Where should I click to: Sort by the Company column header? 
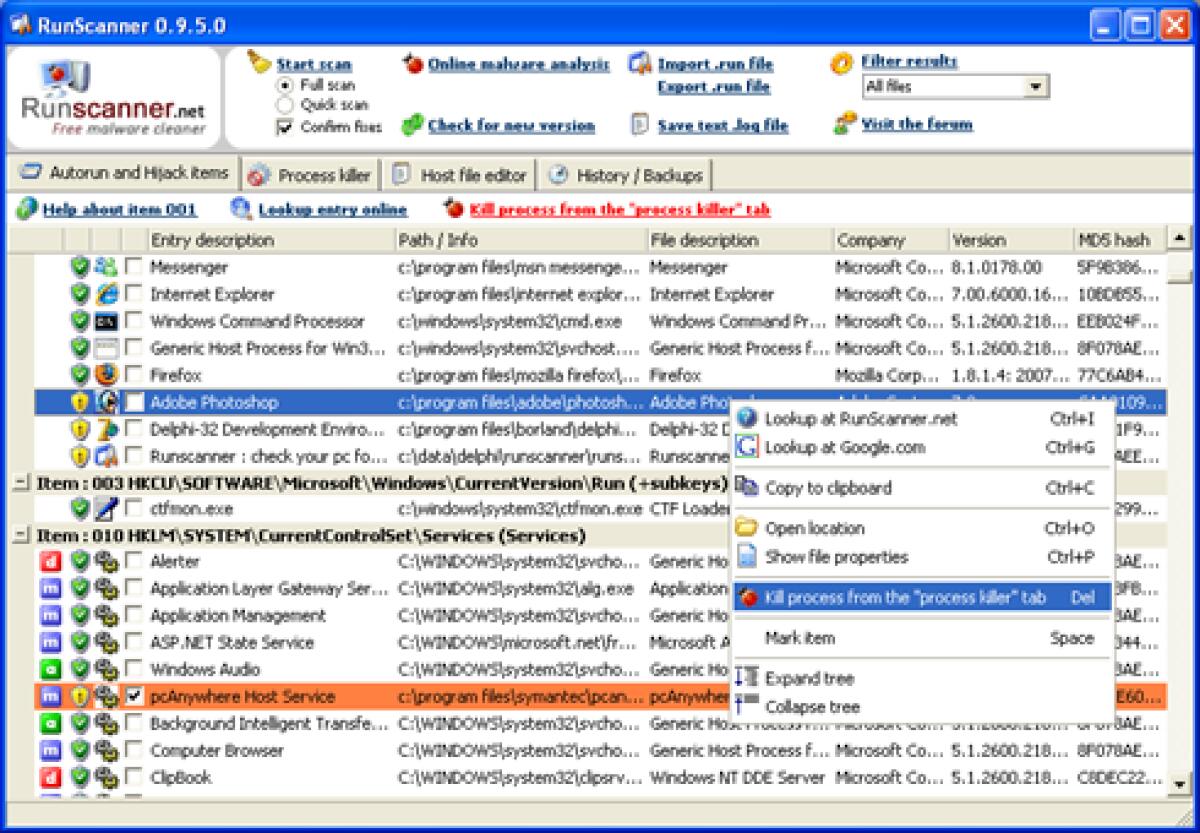click(x=890, y=240)
